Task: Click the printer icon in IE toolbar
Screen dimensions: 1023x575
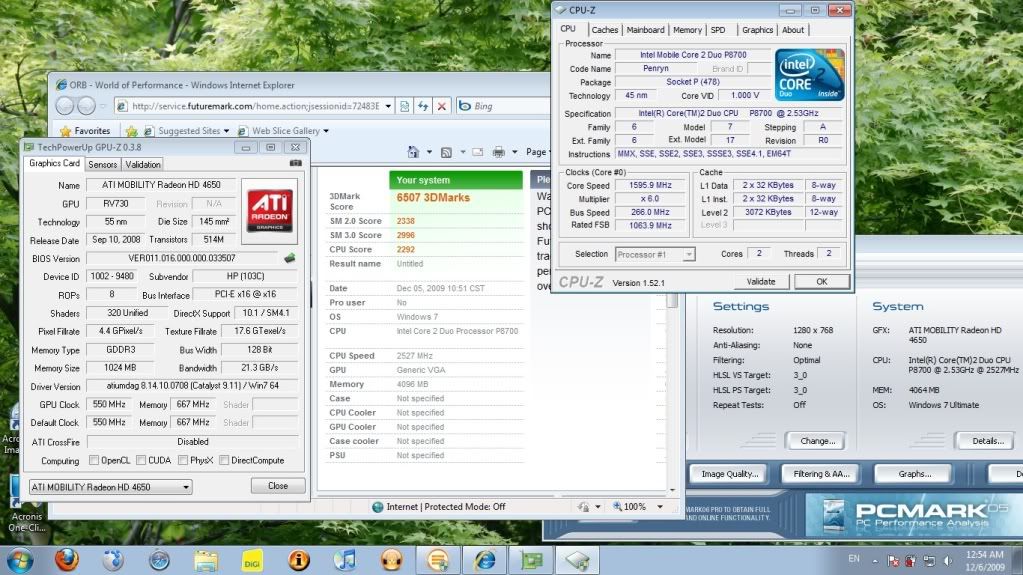Action: click(498, 152)
